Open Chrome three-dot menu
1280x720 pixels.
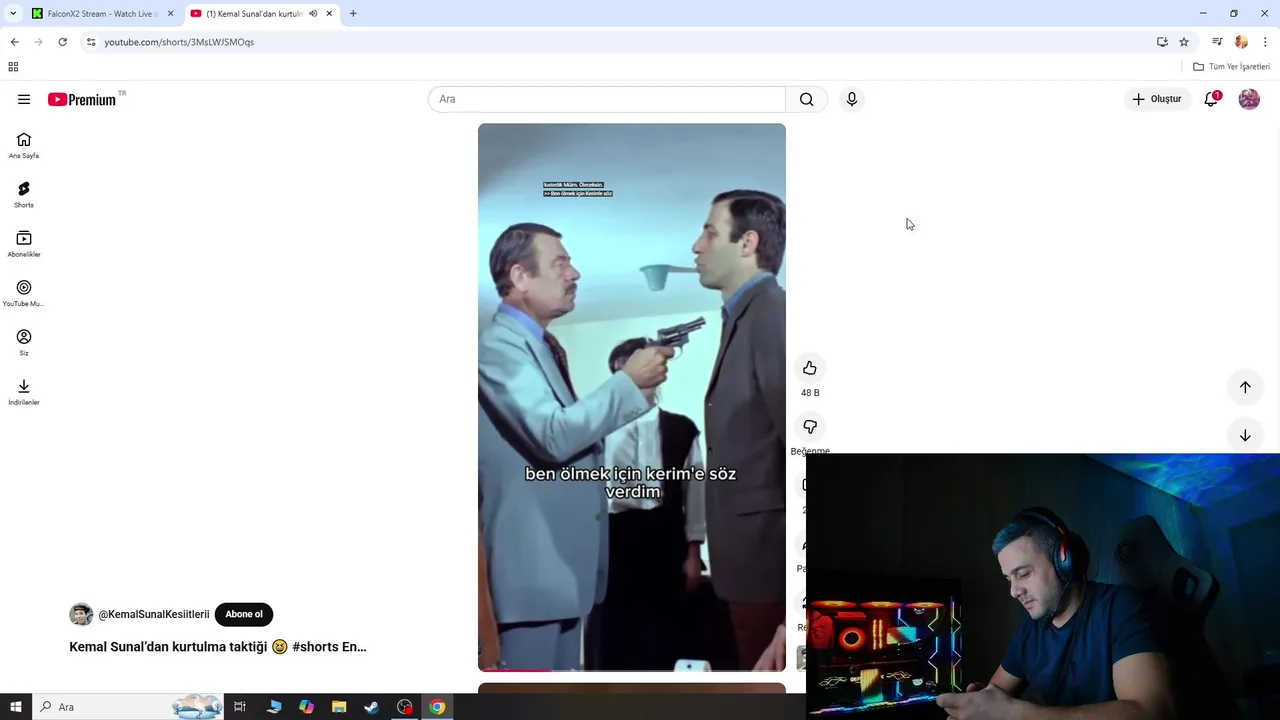(x=1265, y=42)
